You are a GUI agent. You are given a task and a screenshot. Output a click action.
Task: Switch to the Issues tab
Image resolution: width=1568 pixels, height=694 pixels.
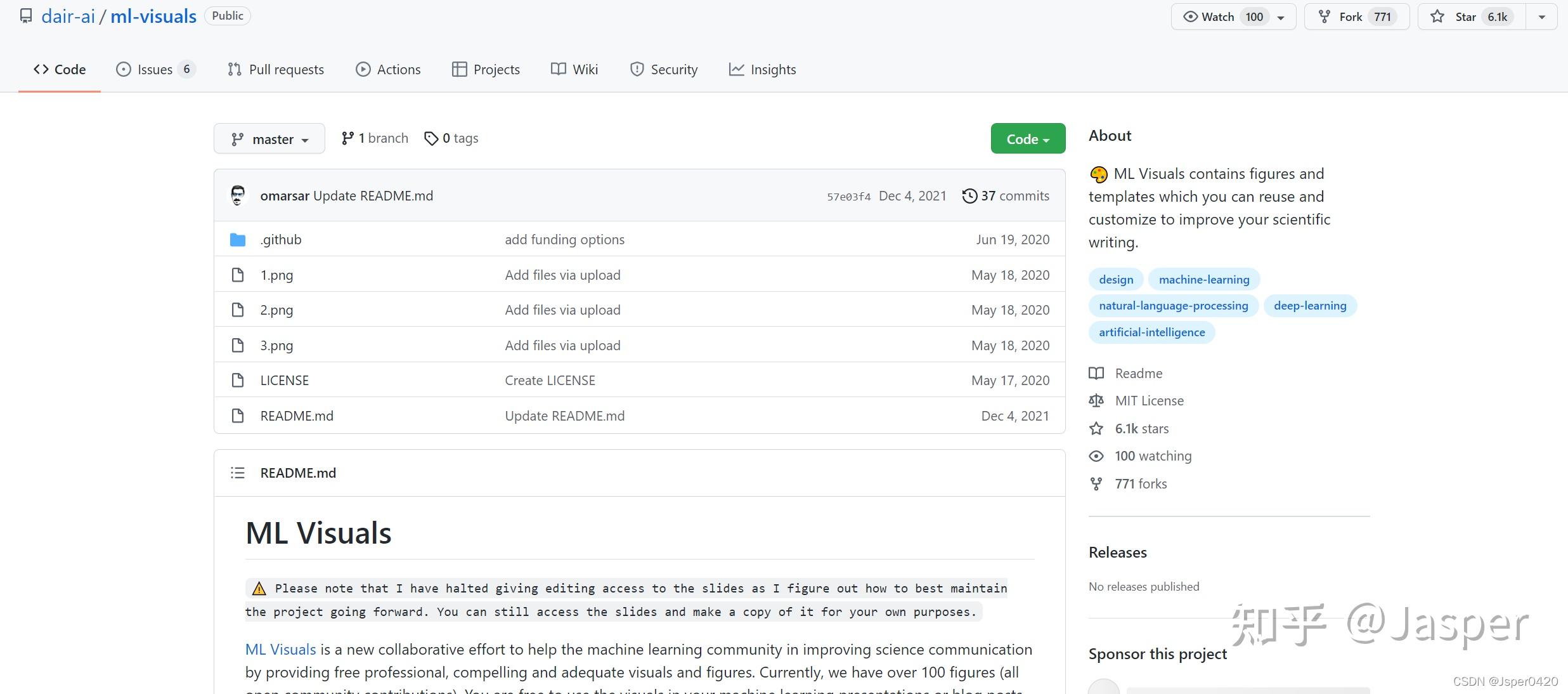155,70
